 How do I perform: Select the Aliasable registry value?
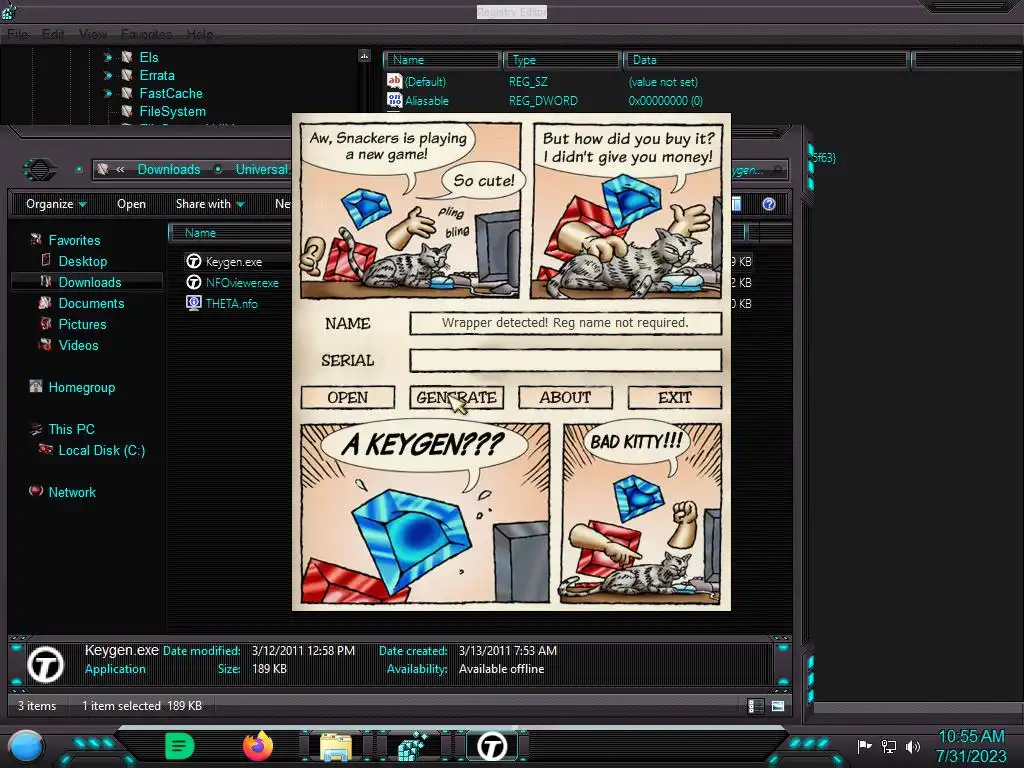426,101
